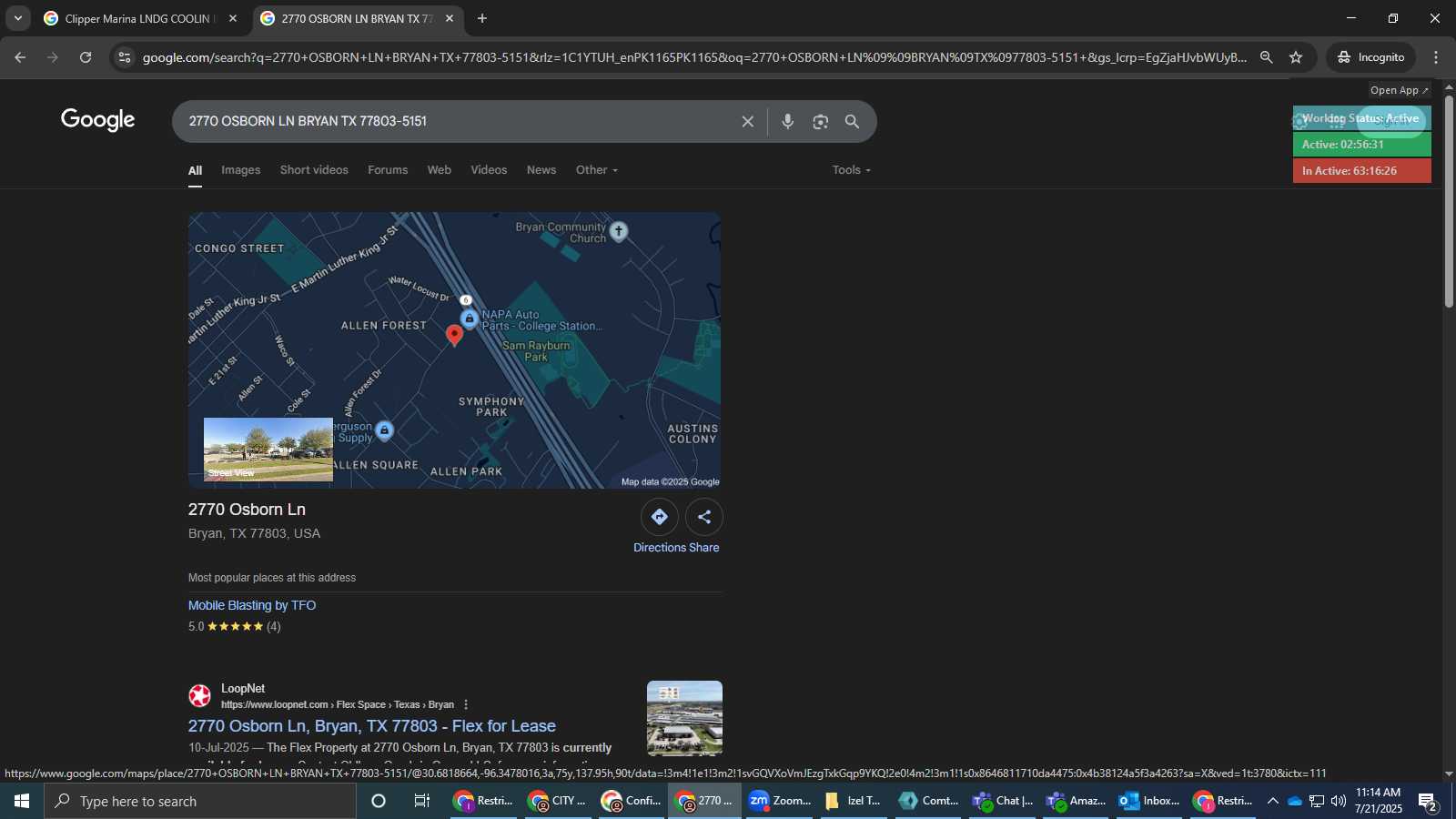Open Mobile Blasting by TFO link

[252, 605]
